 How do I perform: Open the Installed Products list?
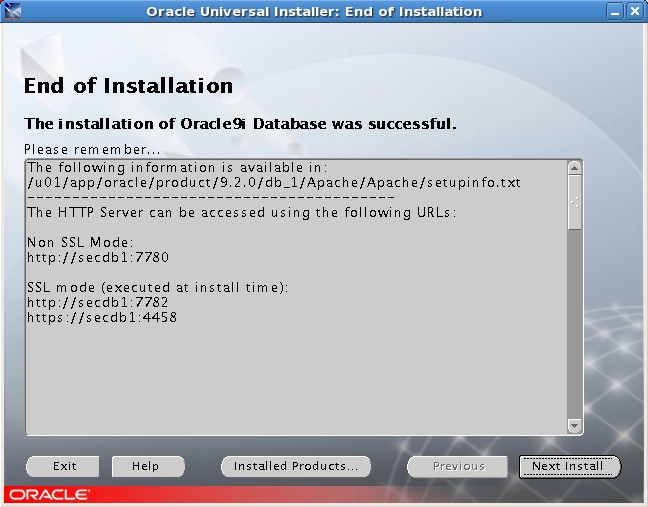click(x=295, y=466)
